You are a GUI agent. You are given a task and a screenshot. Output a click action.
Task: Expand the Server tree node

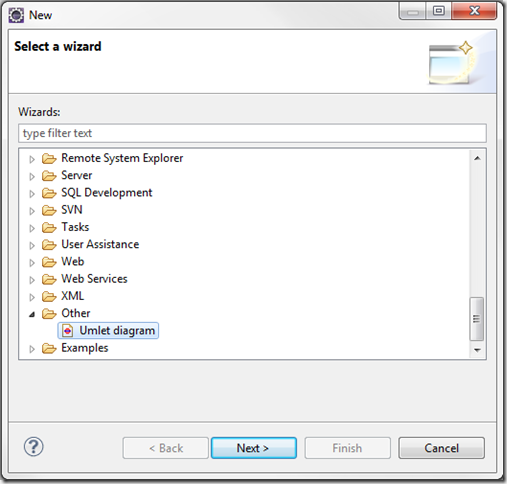32,176
